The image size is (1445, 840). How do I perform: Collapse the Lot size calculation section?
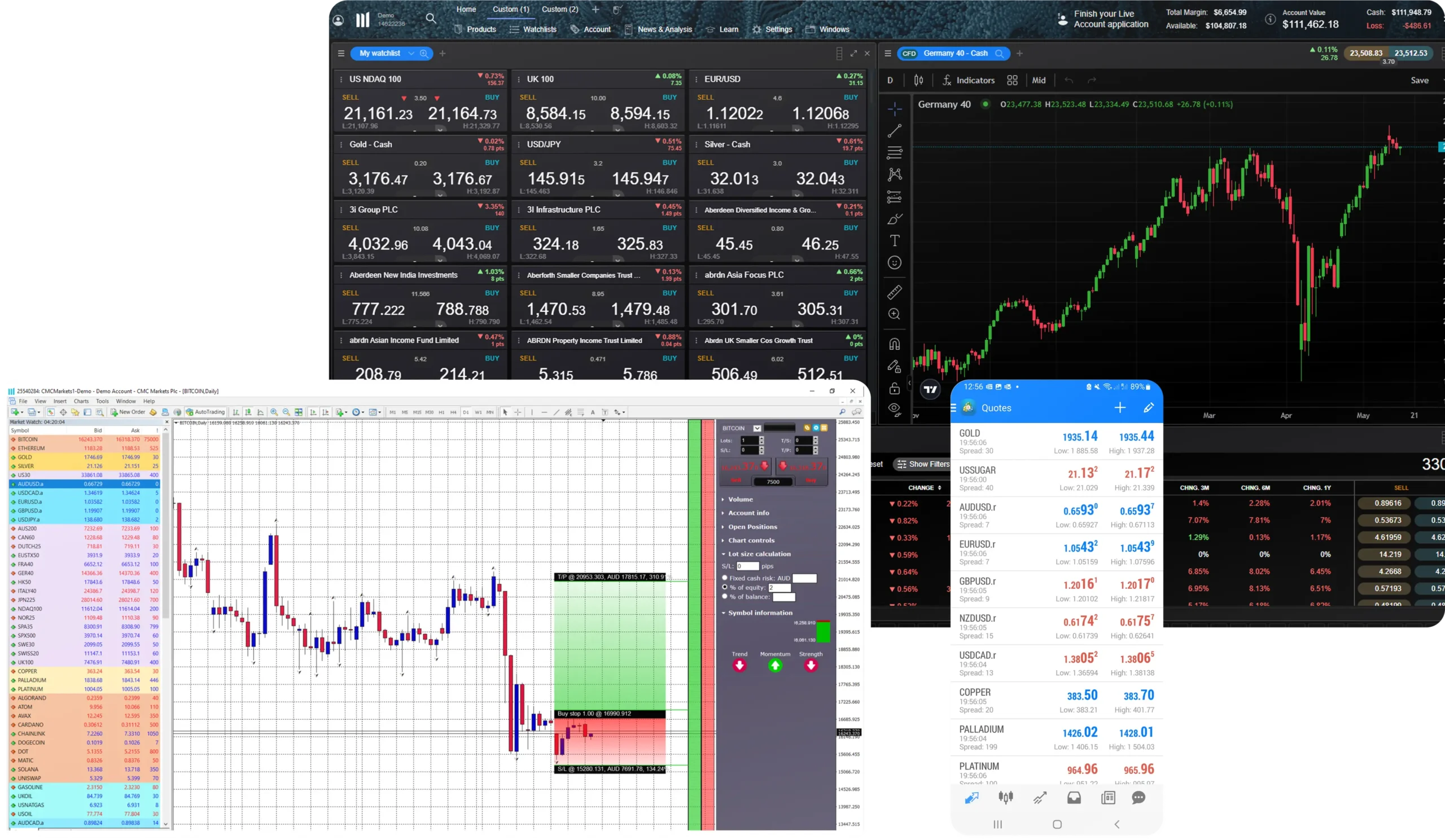click(x=759, y=554)
